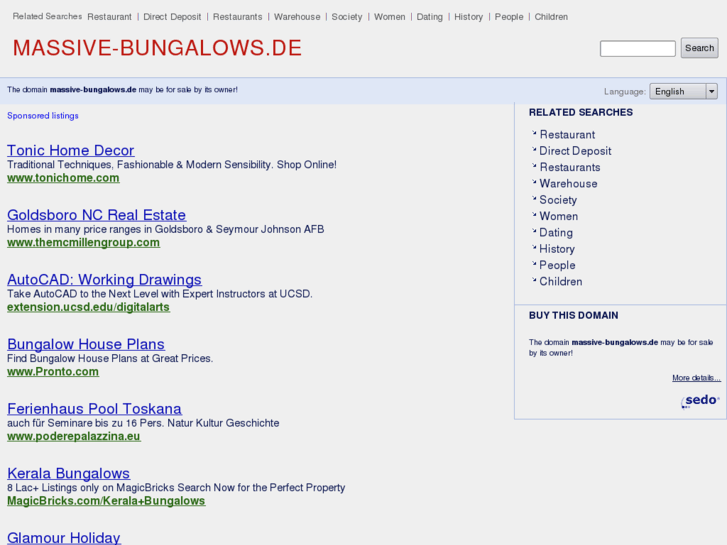Select Society in top related searches bar

[347, 17]
